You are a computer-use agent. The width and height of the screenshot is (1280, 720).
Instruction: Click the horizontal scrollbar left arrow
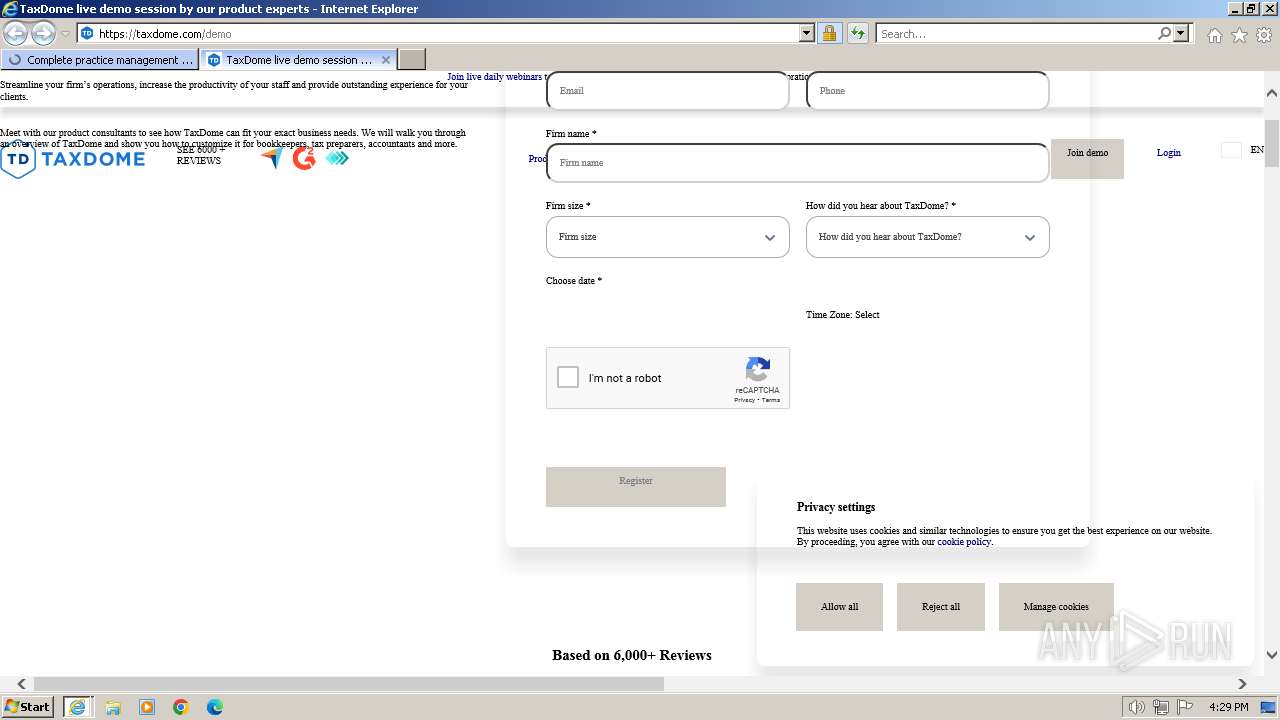pos(21,684)
